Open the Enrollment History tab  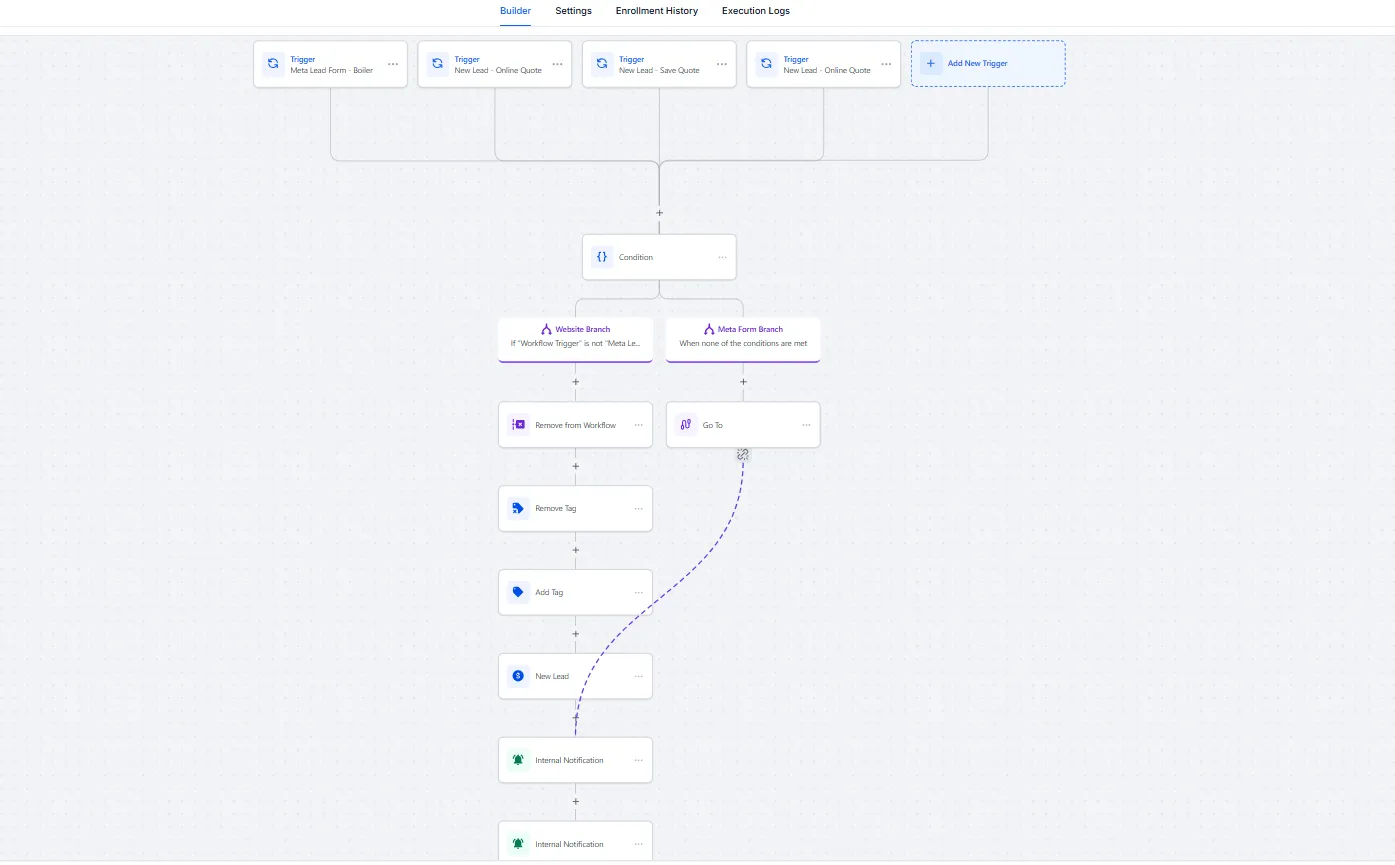coord(657,11)
